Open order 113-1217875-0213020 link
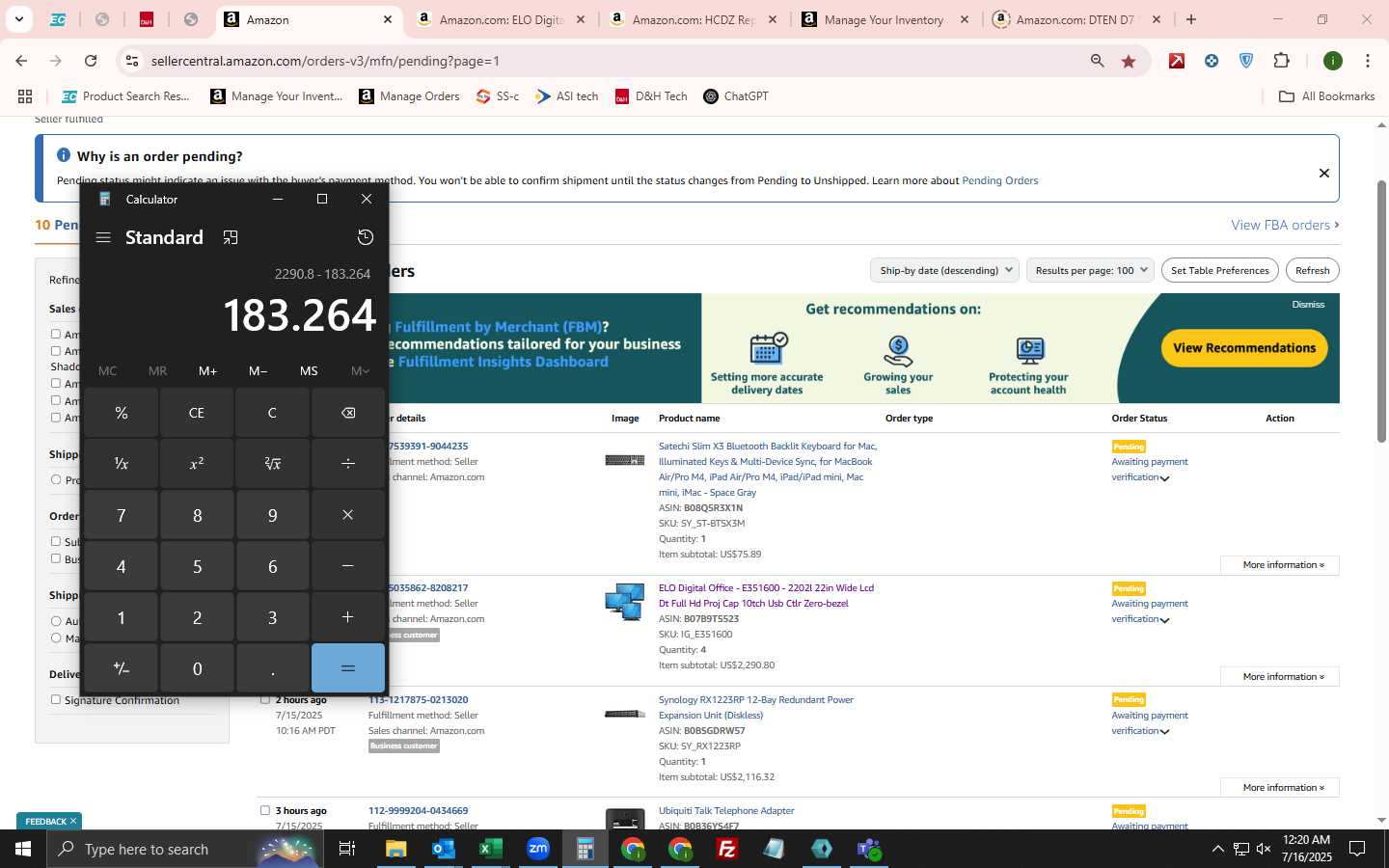The height and width of the screenshot is (868, 1389). click(419, 700)
